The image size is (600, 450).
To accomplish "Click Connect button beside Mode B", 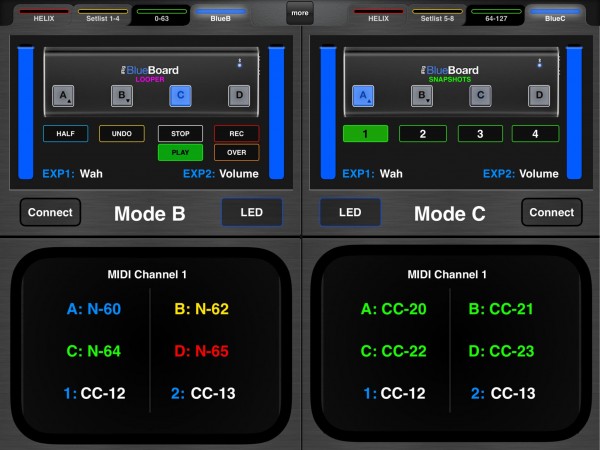I will 51,212.
